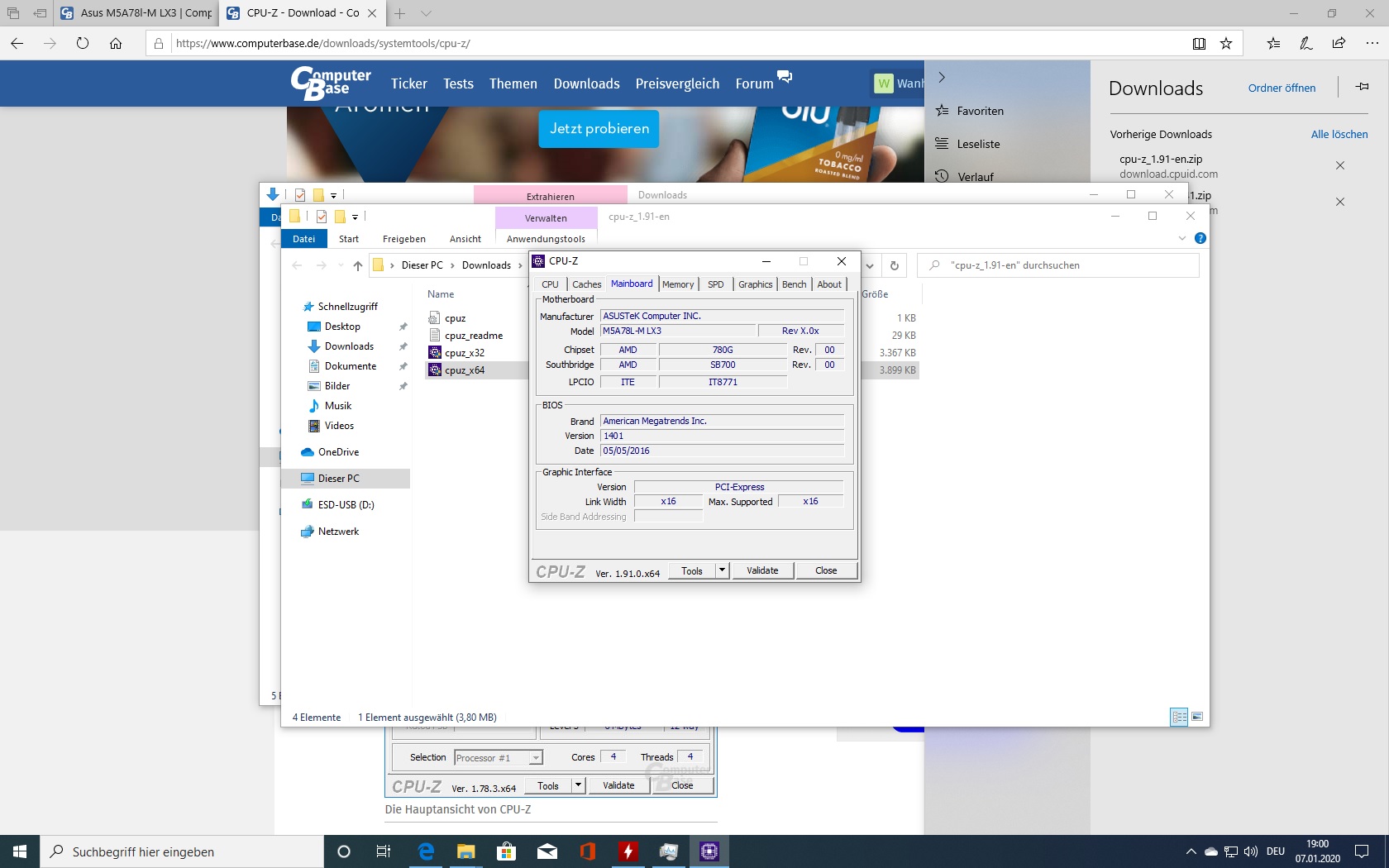Click Alle löschen in Downloads panel
The width and height of the screenshot is (1389, 868).
[1339, 134]
